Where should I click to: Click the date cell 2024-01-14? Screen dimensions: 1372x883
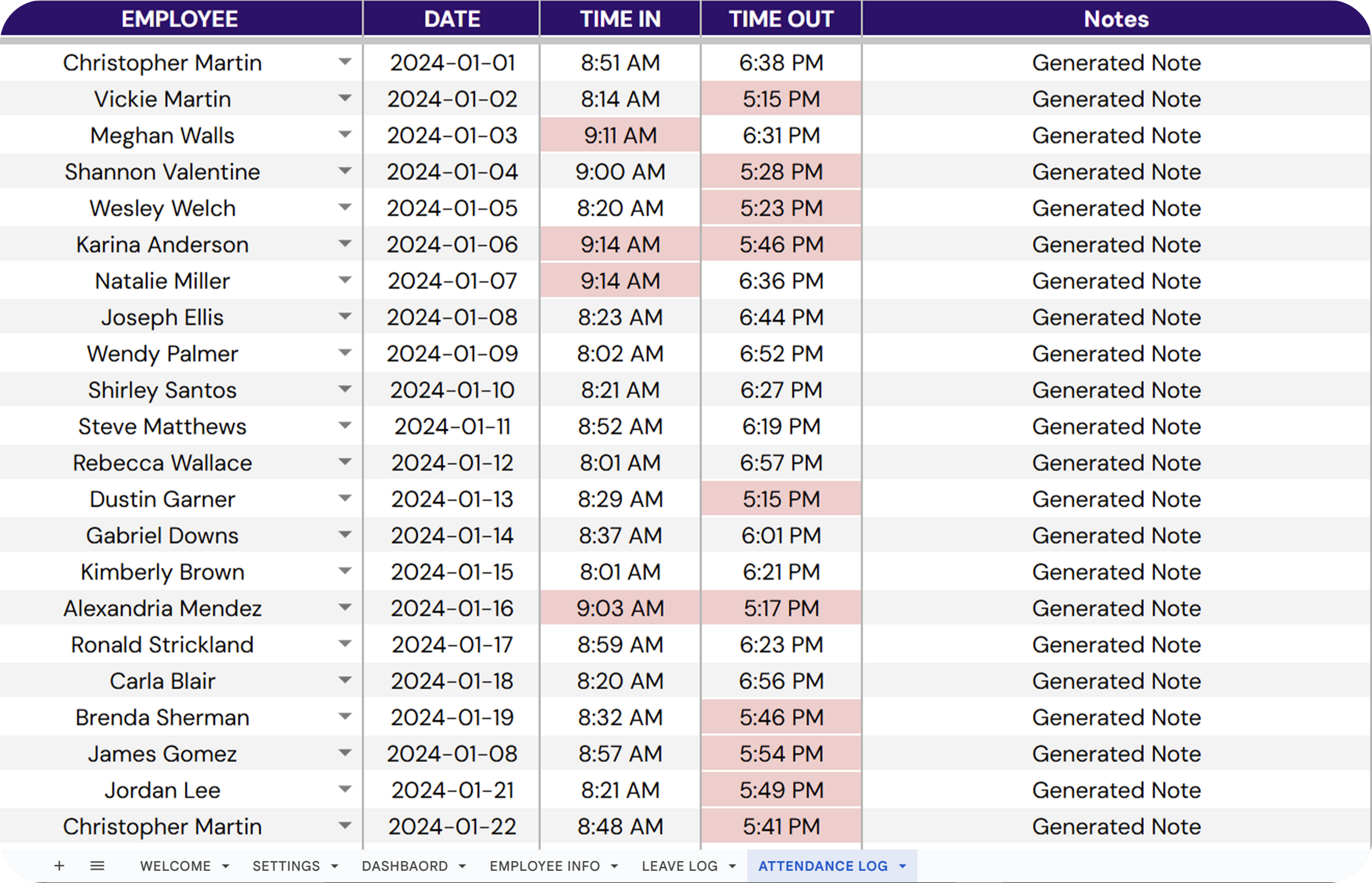[452, 535]
